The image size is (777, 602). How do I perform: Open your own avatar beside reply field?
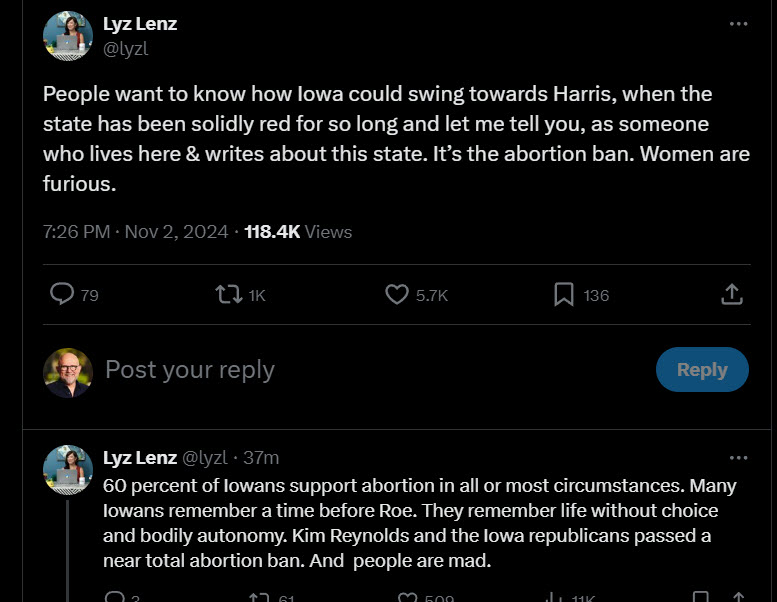click(68, 373)
